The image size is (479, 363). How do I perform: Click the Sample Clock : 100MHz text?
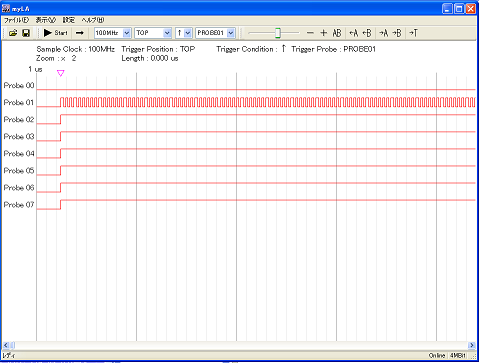76,49
